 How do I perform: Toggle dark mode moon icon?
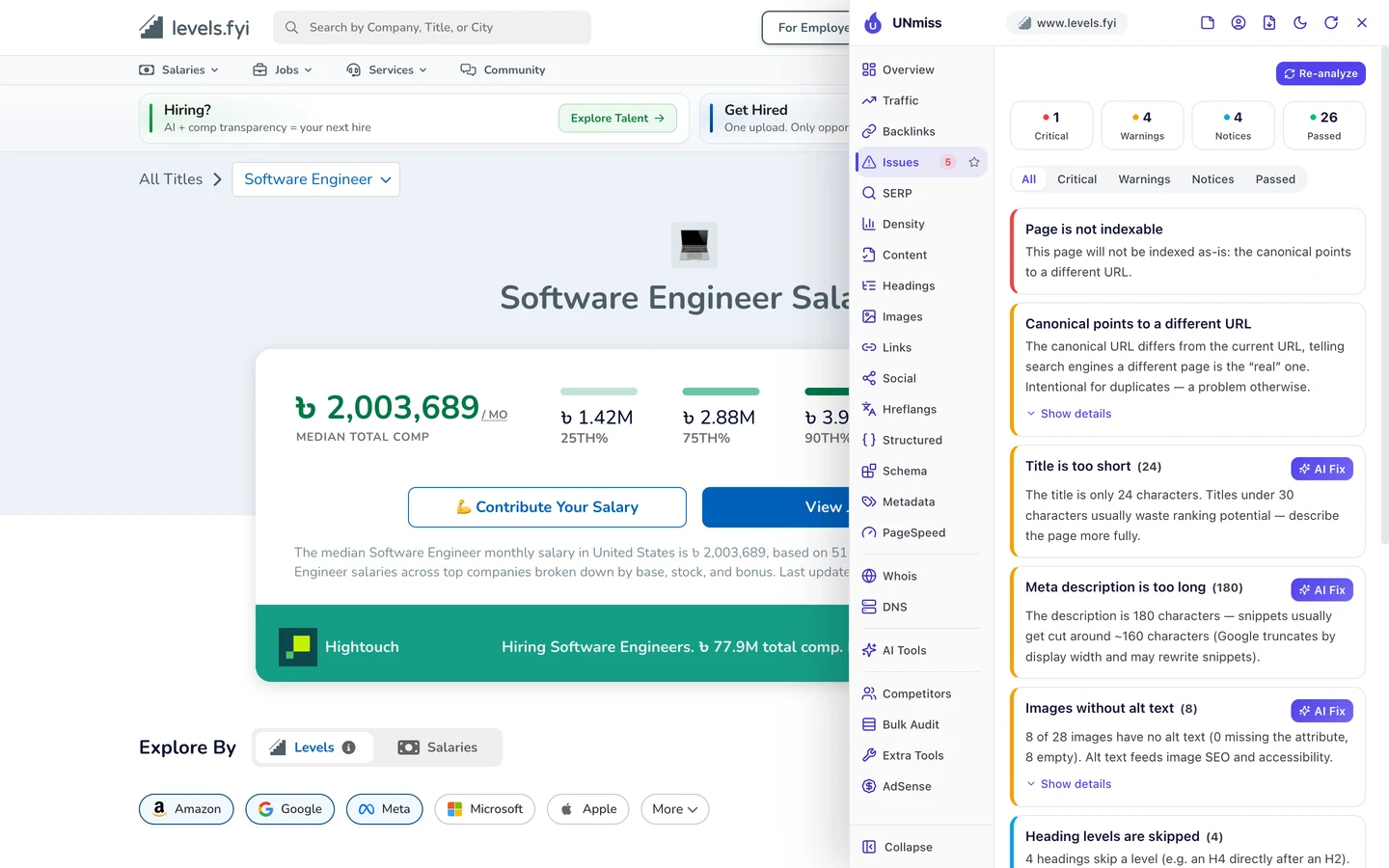(x=1300, y=23)
